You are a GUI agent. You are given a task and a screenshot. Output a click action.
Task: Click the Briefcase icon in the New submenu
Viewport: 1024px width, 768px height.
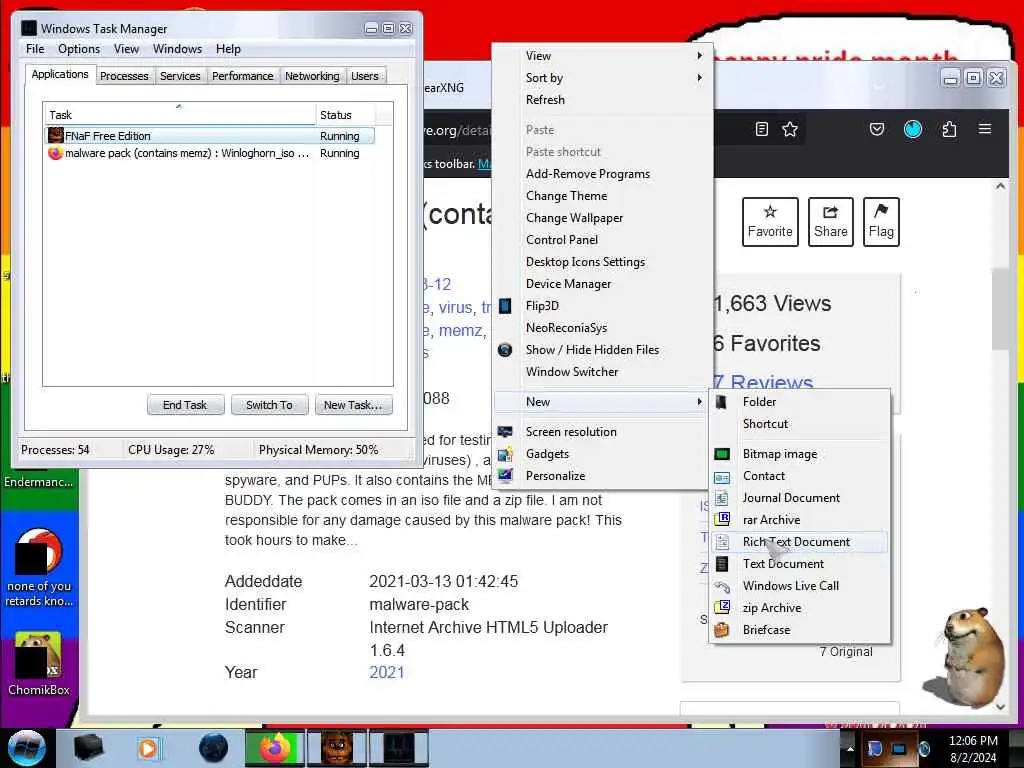pos(722,630)
